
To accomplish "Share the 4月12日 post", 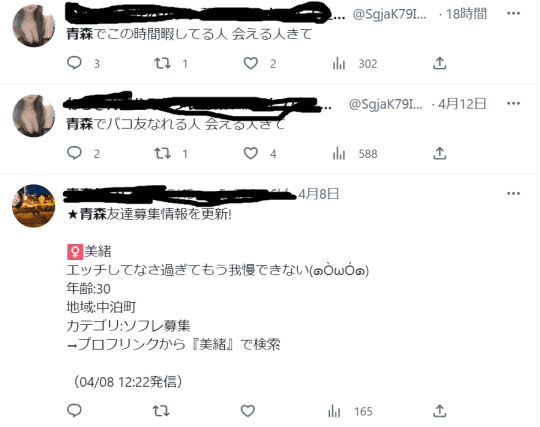I will coord(440,153).
